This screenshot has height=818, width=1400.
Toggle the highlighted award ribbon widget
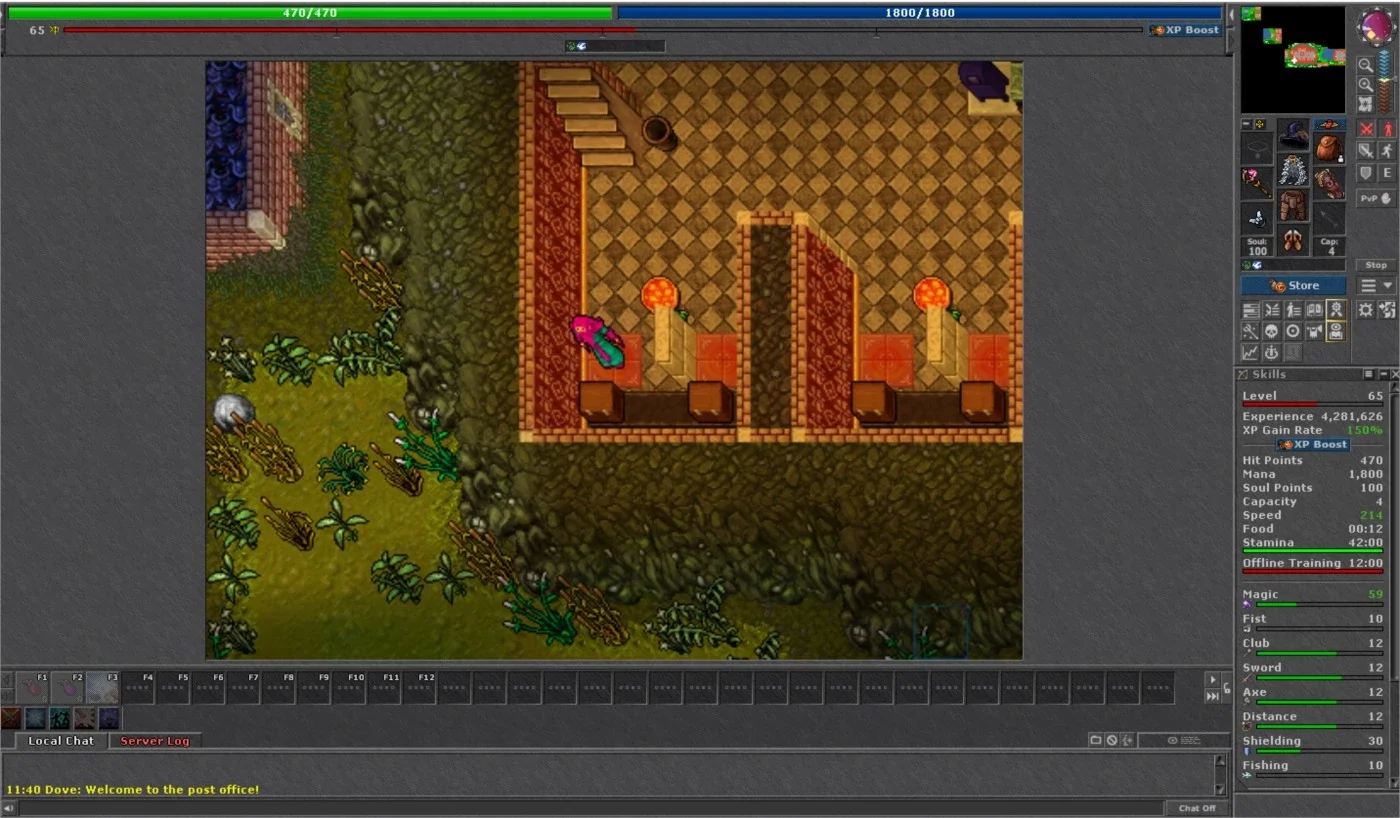[1335, 310]
